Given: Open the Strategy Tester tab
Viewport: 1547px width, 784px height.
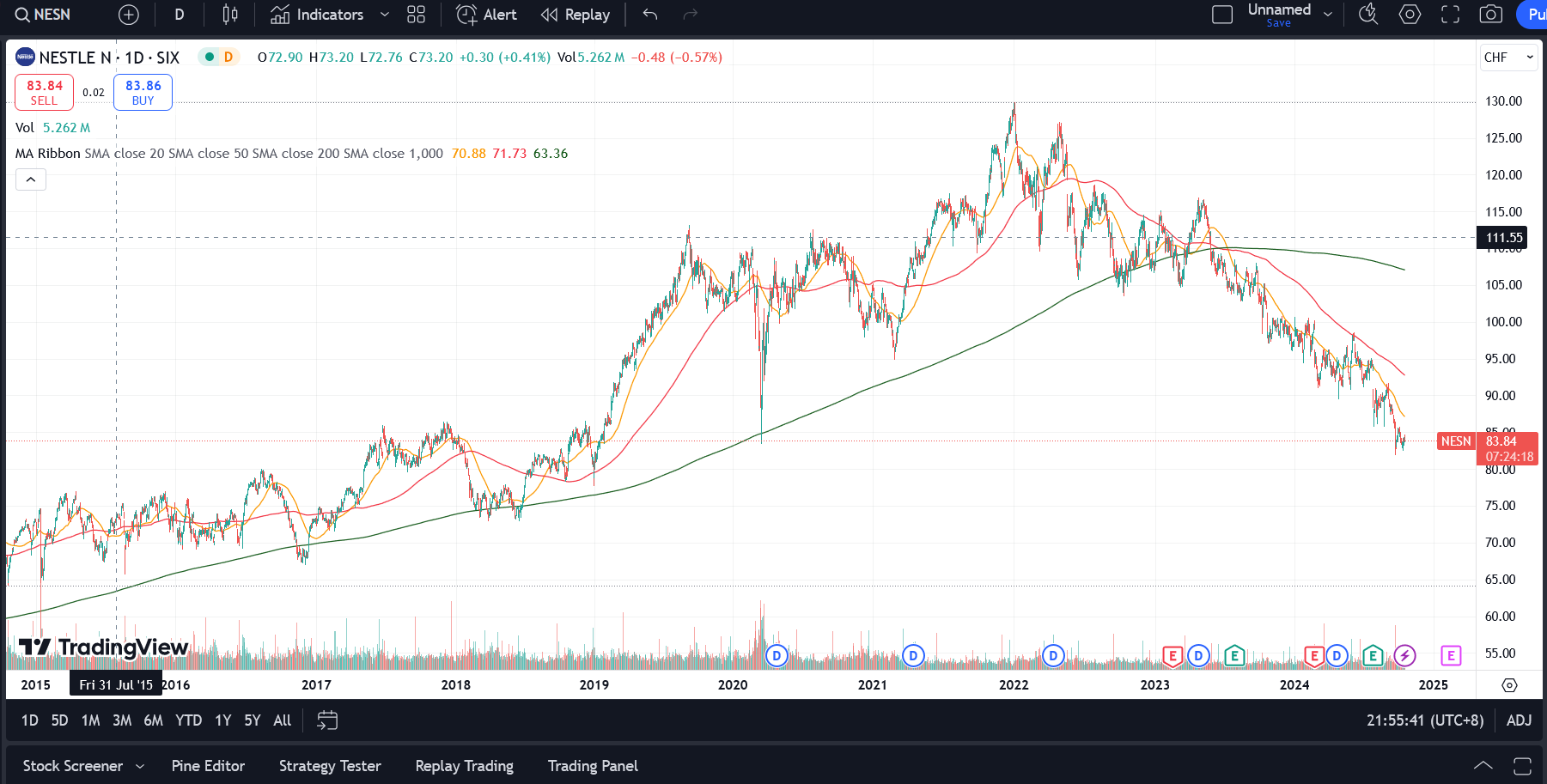Looking at the screenshot, I should (330, 766).
